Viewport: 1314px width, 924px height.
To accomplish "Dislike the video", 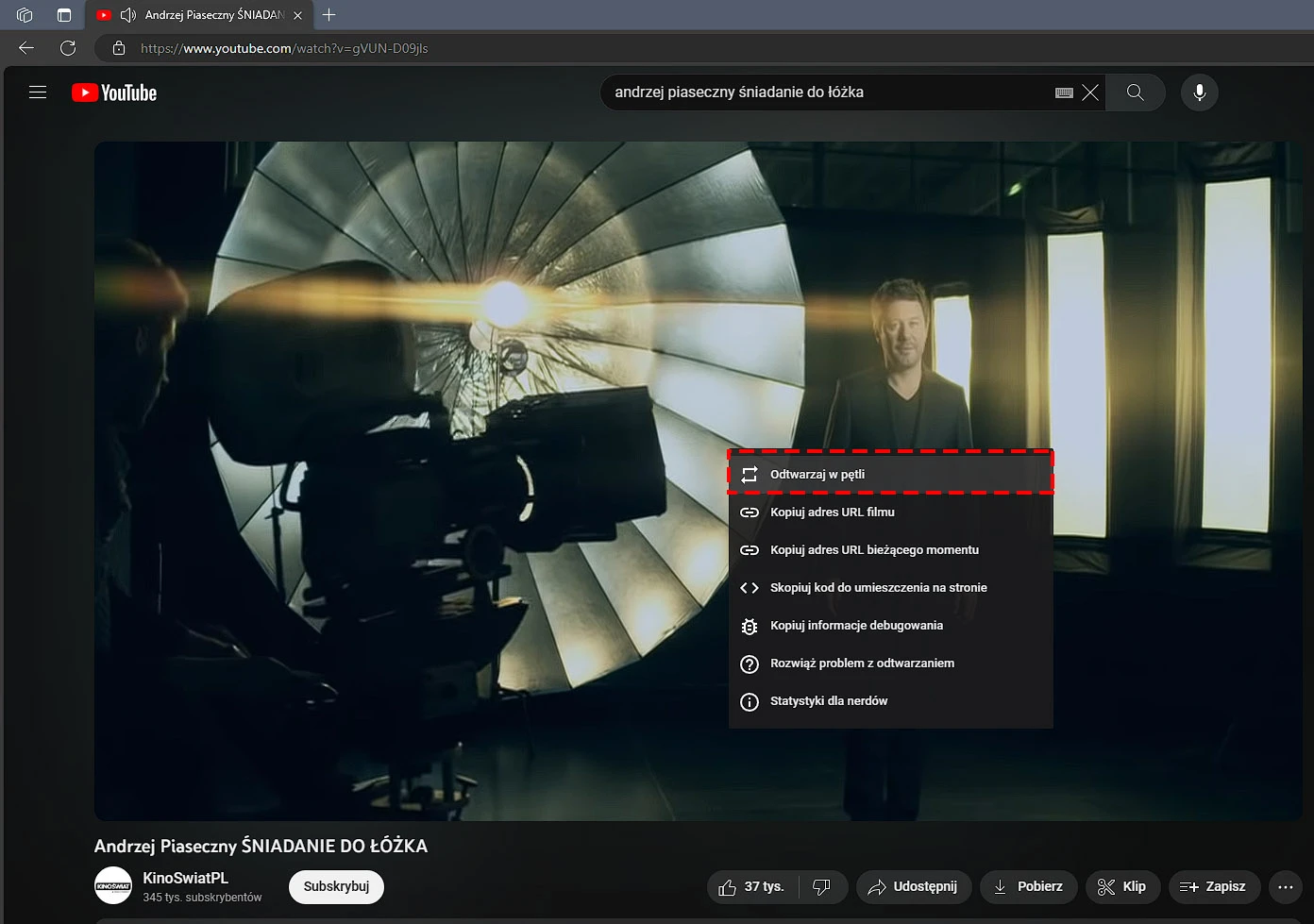I will pyautogui.click(x=822, y=887).
